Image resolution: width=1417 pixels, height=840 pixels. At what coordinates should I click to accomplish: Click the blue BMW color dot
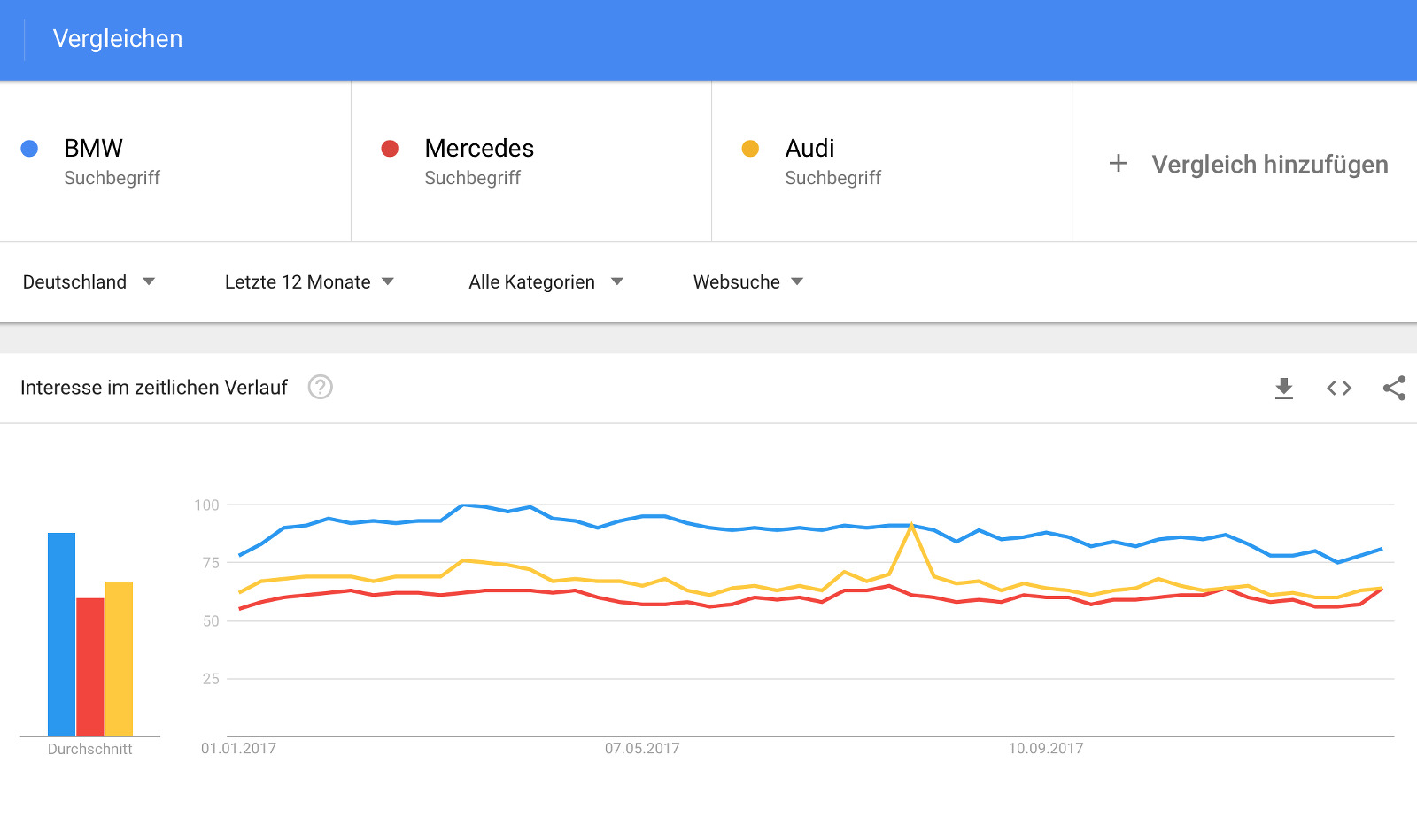tap(29, 149)
